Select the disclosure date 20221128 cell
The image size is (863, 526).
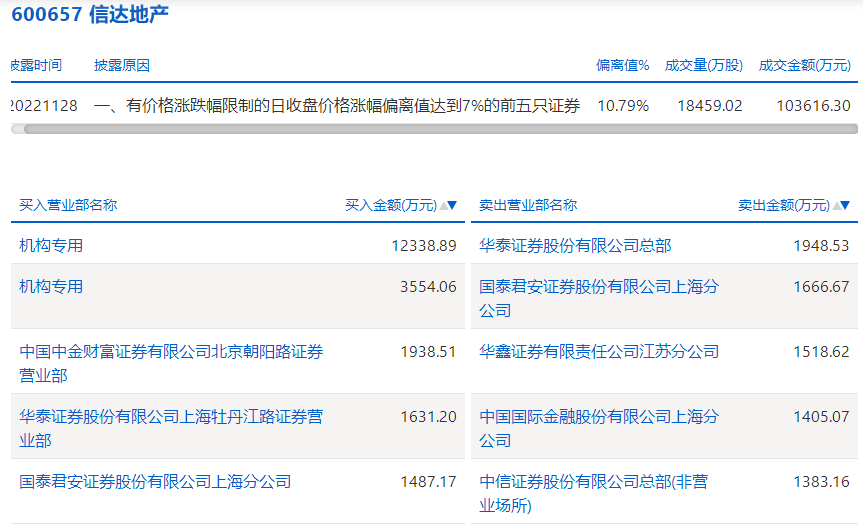point(44,106)
